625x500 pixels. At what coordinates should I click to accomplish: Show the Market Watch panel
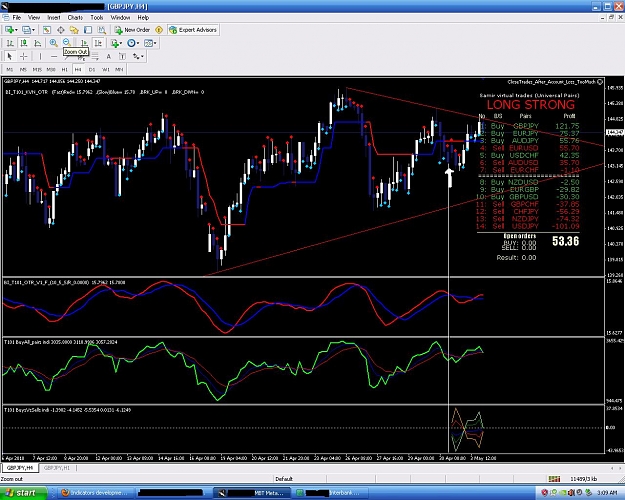(47, 30)
